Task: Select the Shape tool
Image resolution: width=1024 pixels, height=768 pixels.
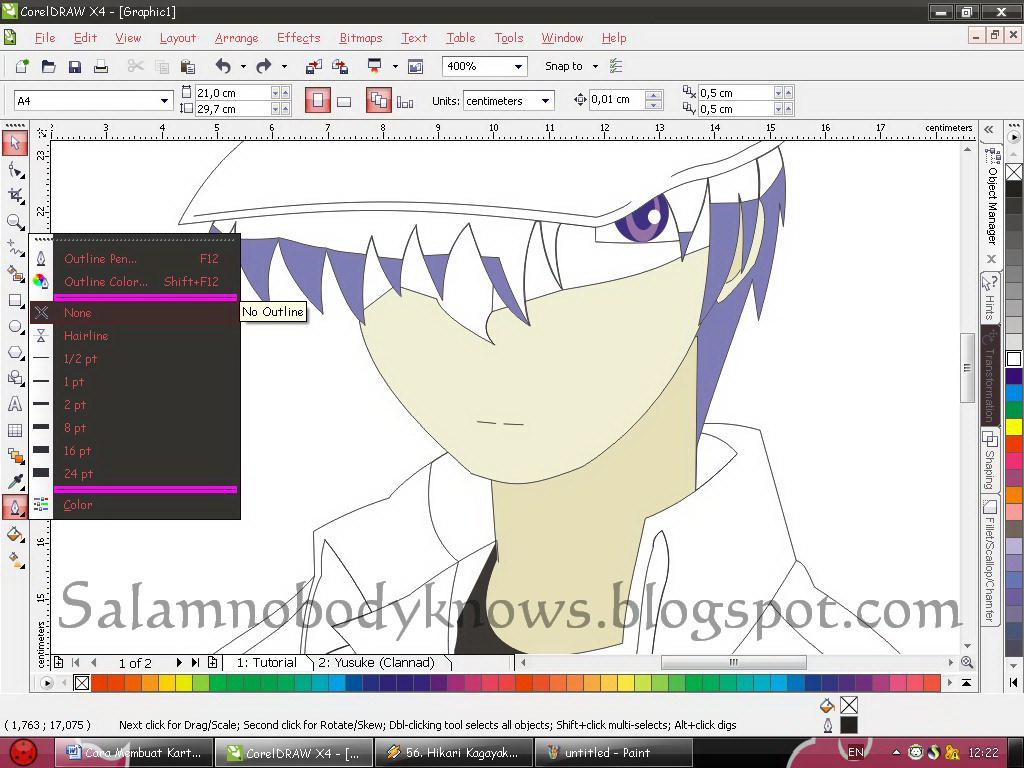Action: coord(15,170)
